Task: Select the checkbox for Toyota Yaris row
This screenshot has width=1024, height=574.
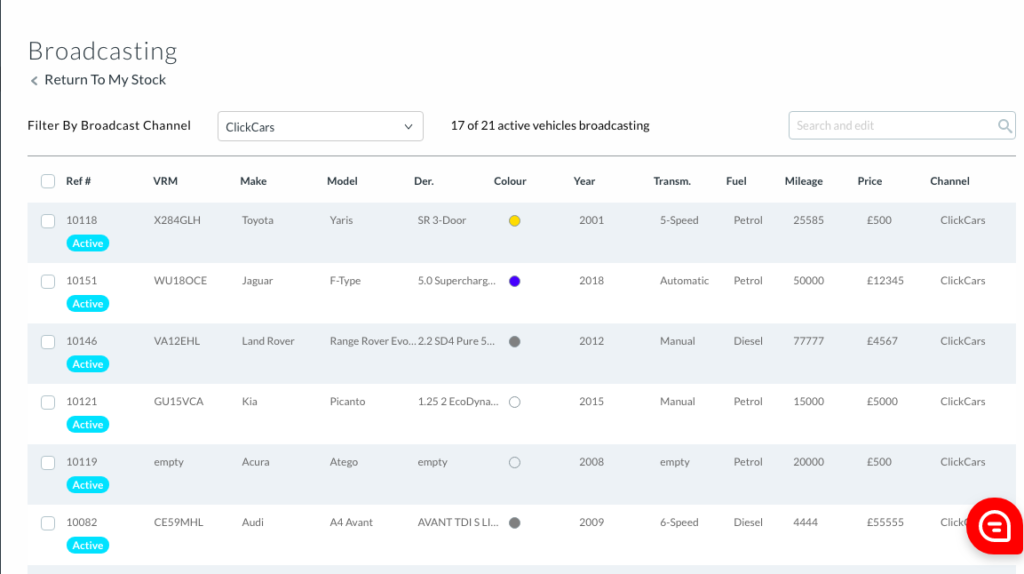Action: tap(48, 221)
